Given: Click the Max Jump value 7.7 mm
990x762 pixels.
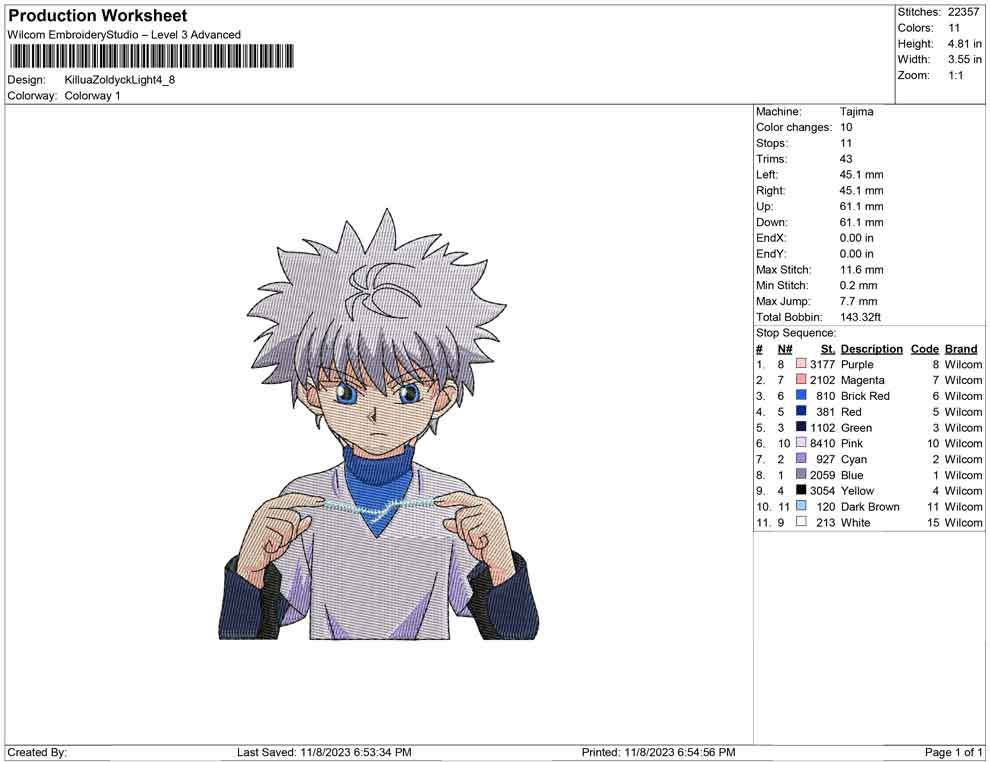Looking at the screenshot, I should (x=858, y=301).
